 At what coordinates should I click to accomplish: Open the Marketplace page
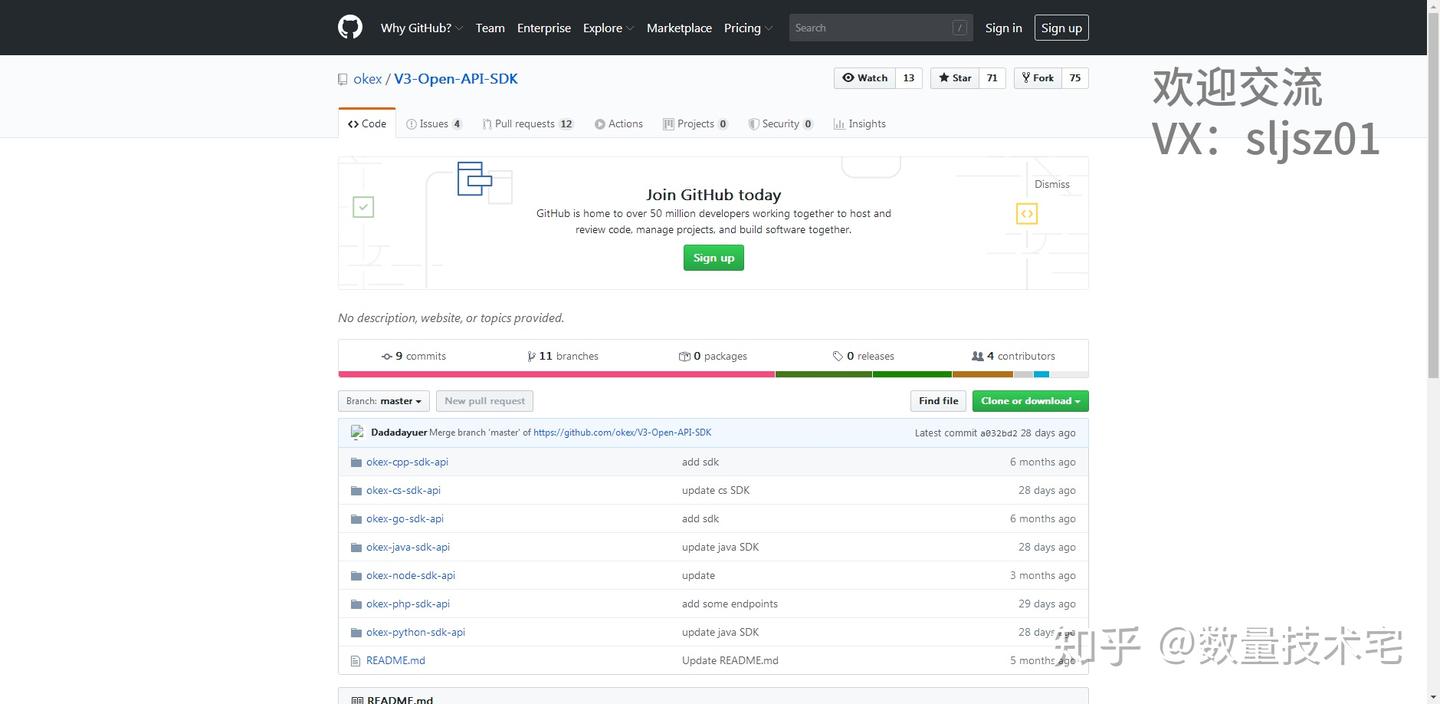pos(679,28)
